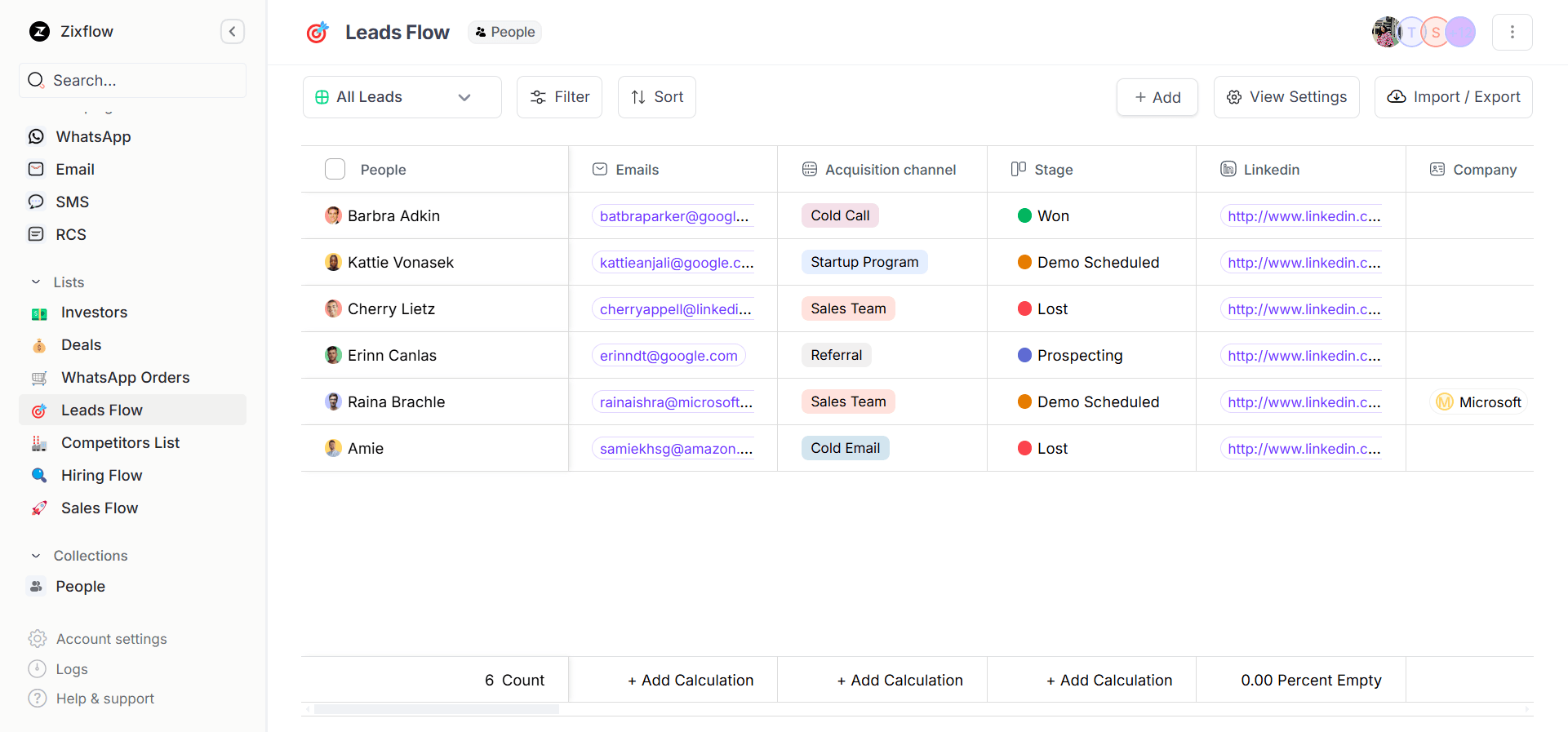Collapse the Collections section
Image resolution: width=1568 pixels, height=732 pixels.
(x=36, y=556)
